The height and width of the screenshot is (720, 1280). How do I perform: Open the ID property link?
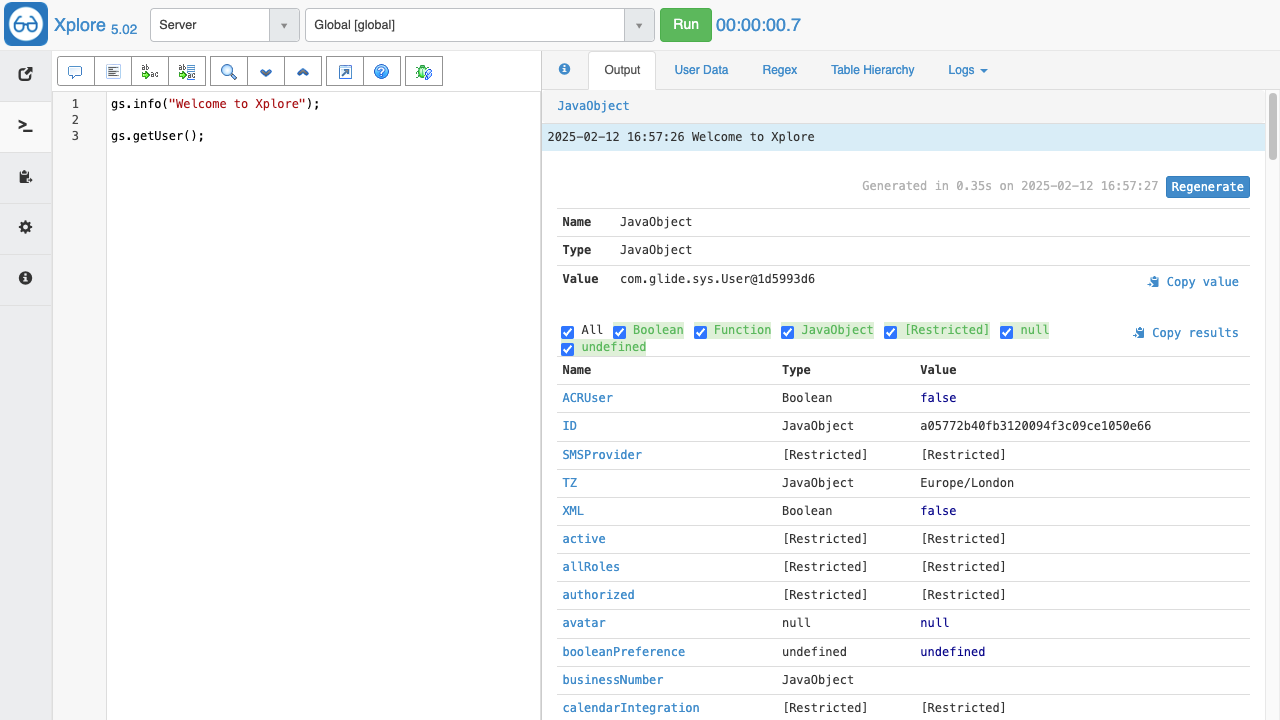pos(570,426)
